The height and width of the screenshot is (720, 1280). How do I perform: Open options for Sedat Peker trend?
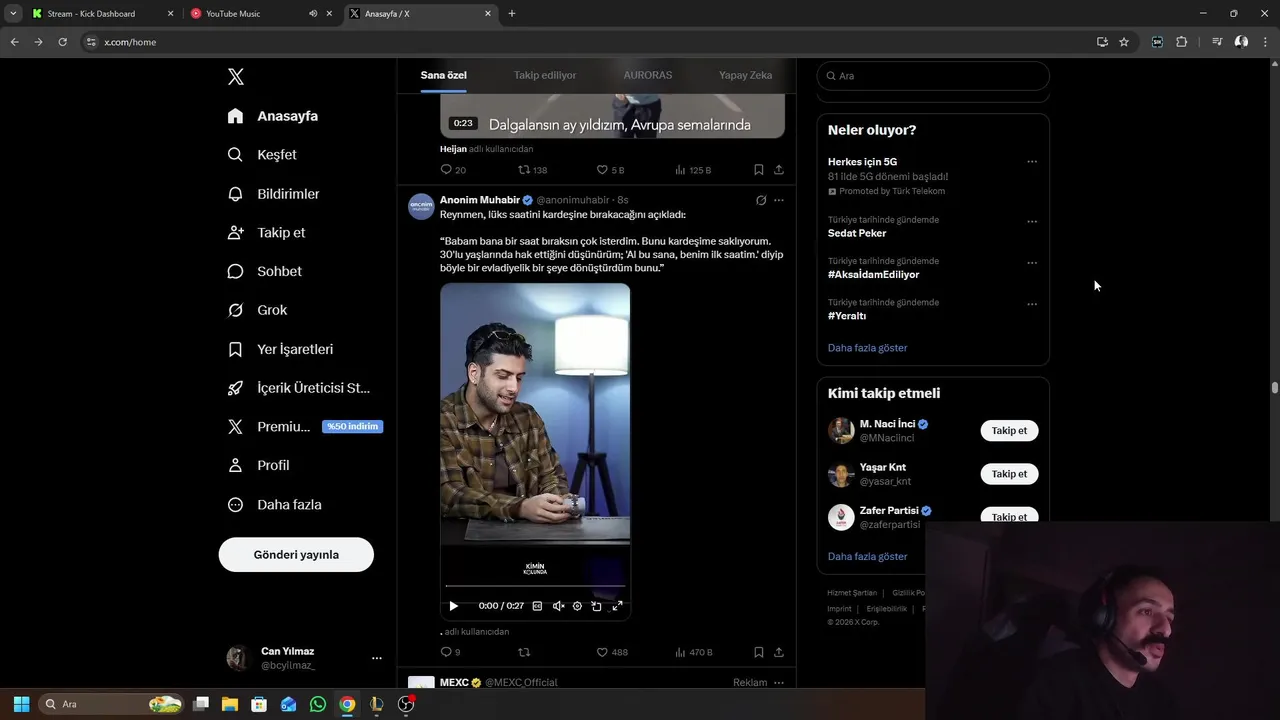click(x=1032, y=222)
